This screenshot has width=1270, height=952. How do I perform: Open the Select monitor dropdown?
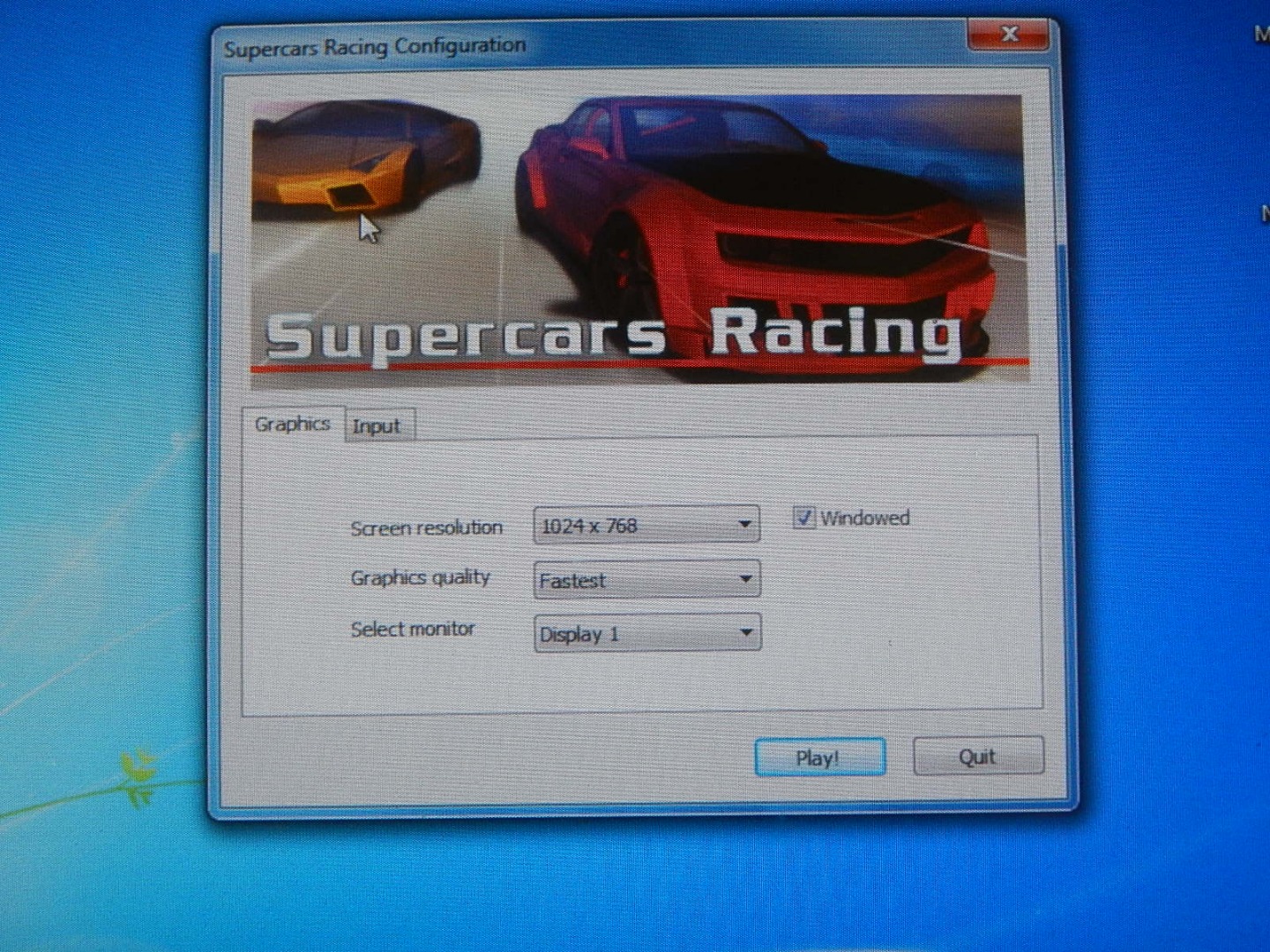coord(646,633)
